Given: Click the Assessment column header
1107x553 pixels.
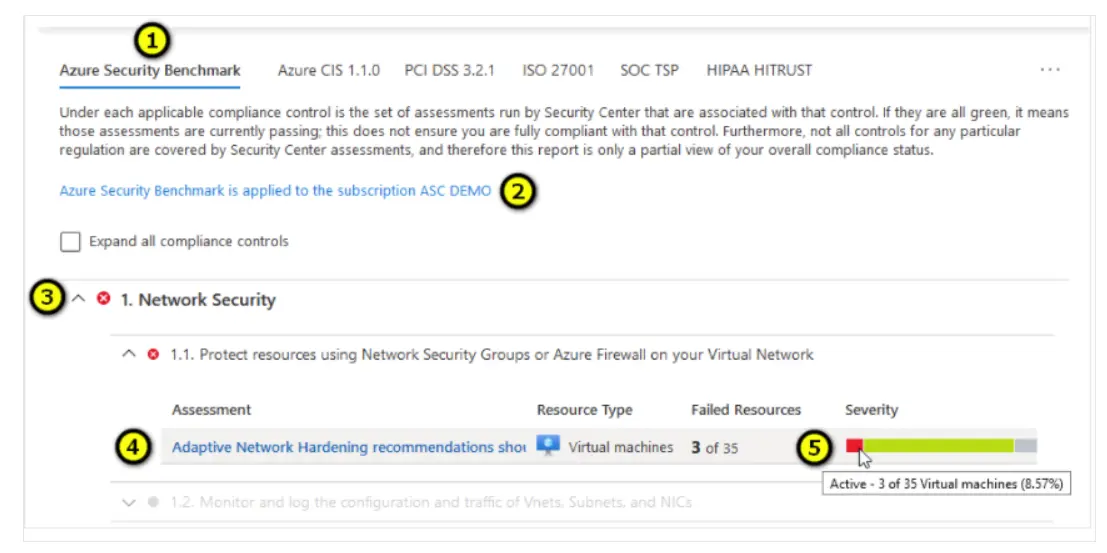Looking at the screenshot, I should 211,410.
